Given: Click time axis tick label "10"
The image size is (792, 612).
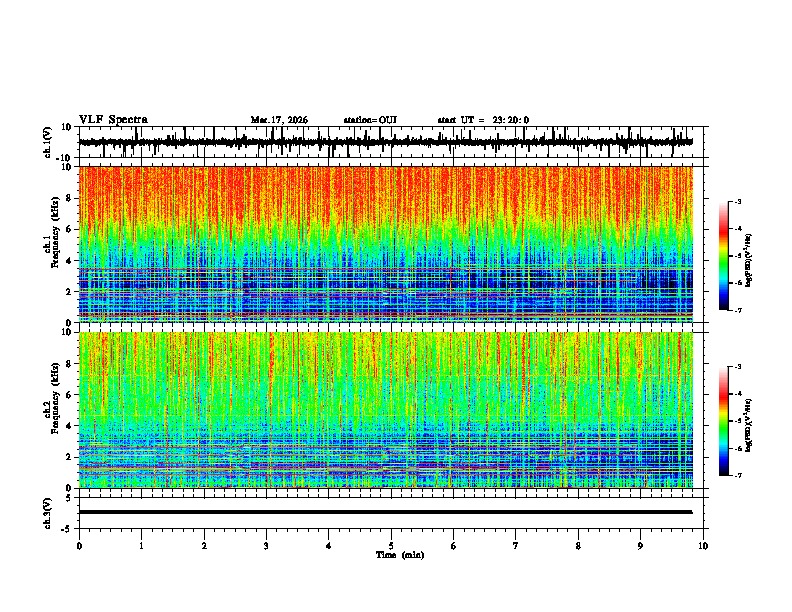Looking at the screenshot, I should point(703,546).
